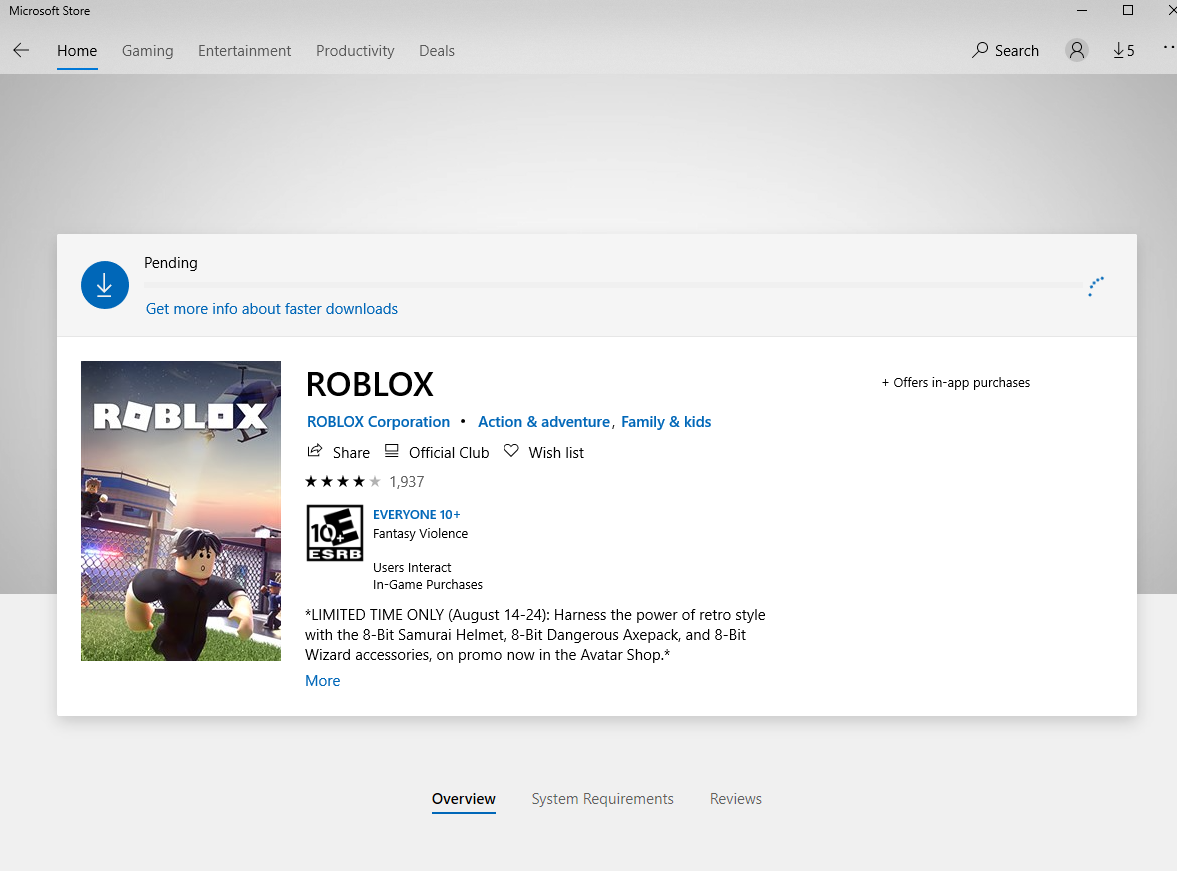
Task: Click the star rating row
Action: (x=343, y=481)
